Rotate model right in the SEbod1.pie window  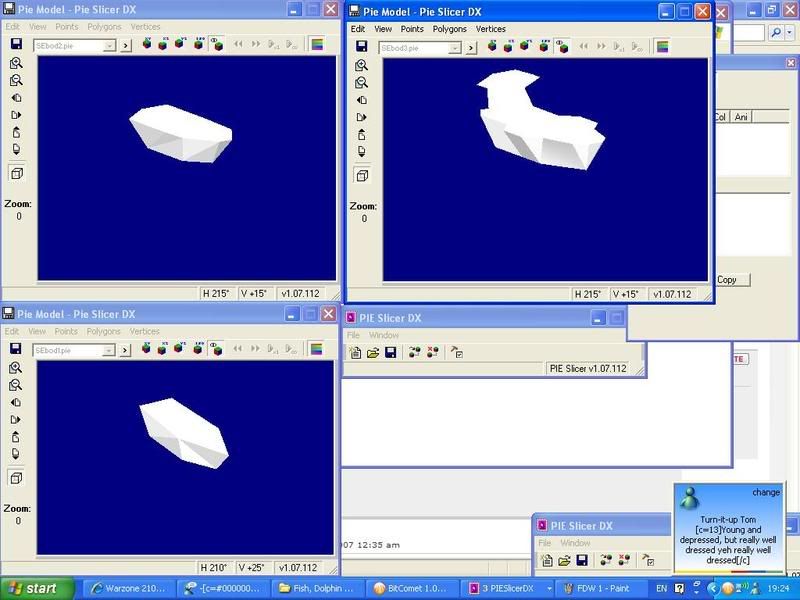click(16, 420)
